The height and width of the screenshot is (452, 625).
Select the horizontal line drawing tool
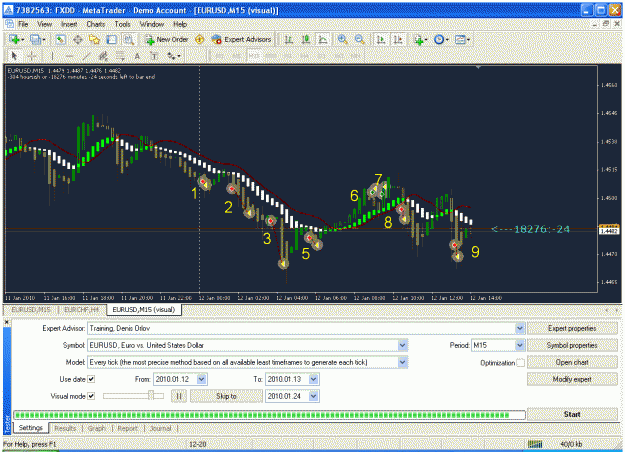click(69, 56)
